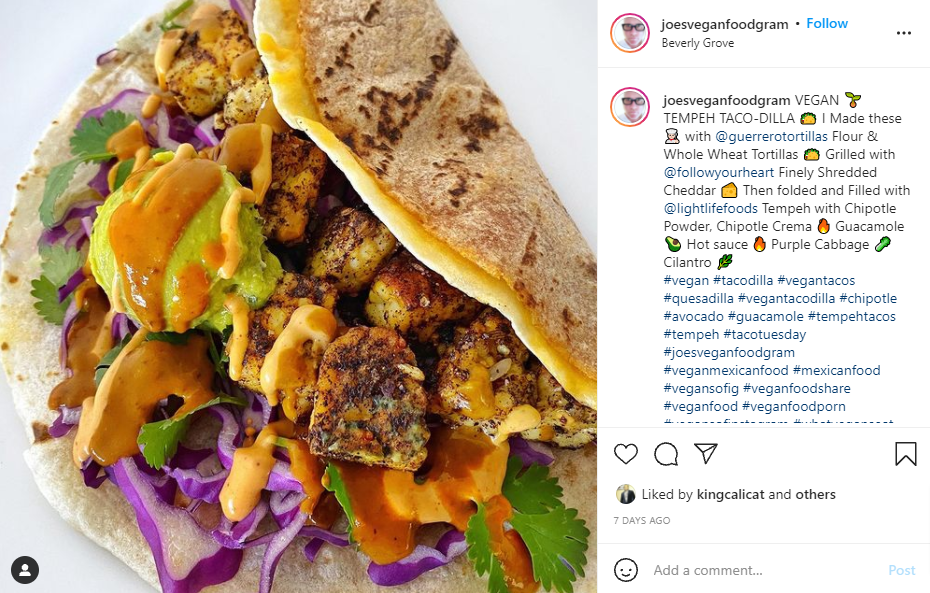Open joesveganfoodgram profile picture in header
Image resolution: width=930 pixels, height=593 pixels.
click(x=630, y=33)
